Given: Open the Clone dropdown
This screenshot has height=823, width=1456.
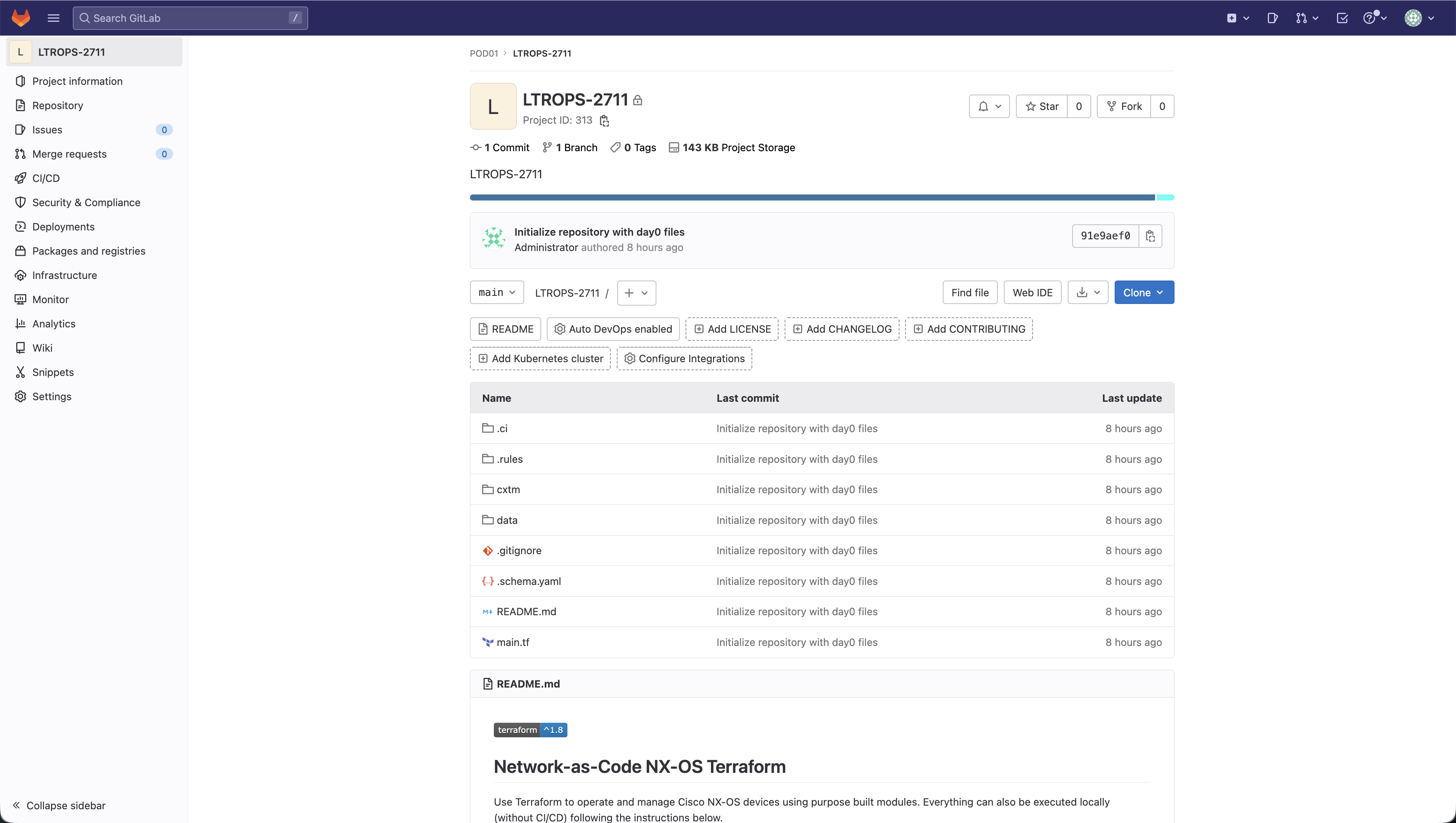Looking at the screenshot, I should pos(1143,292).
